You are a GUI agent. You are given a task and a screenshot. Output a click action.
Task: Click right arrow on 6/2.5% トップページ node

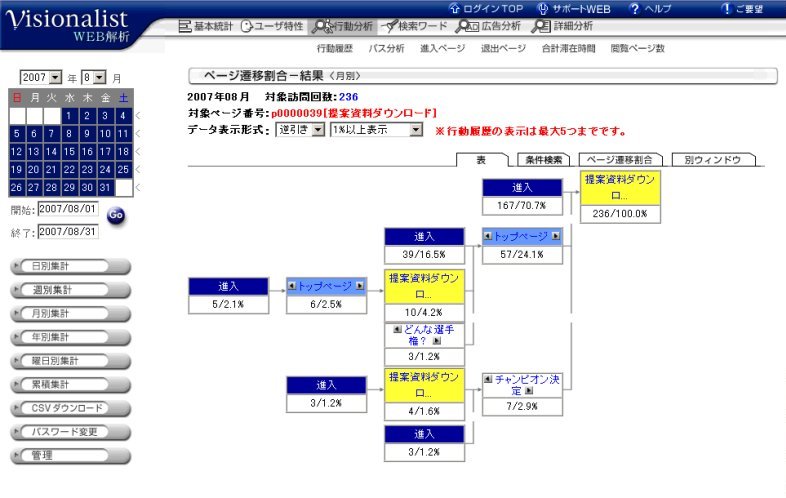[x=359, y=285]
